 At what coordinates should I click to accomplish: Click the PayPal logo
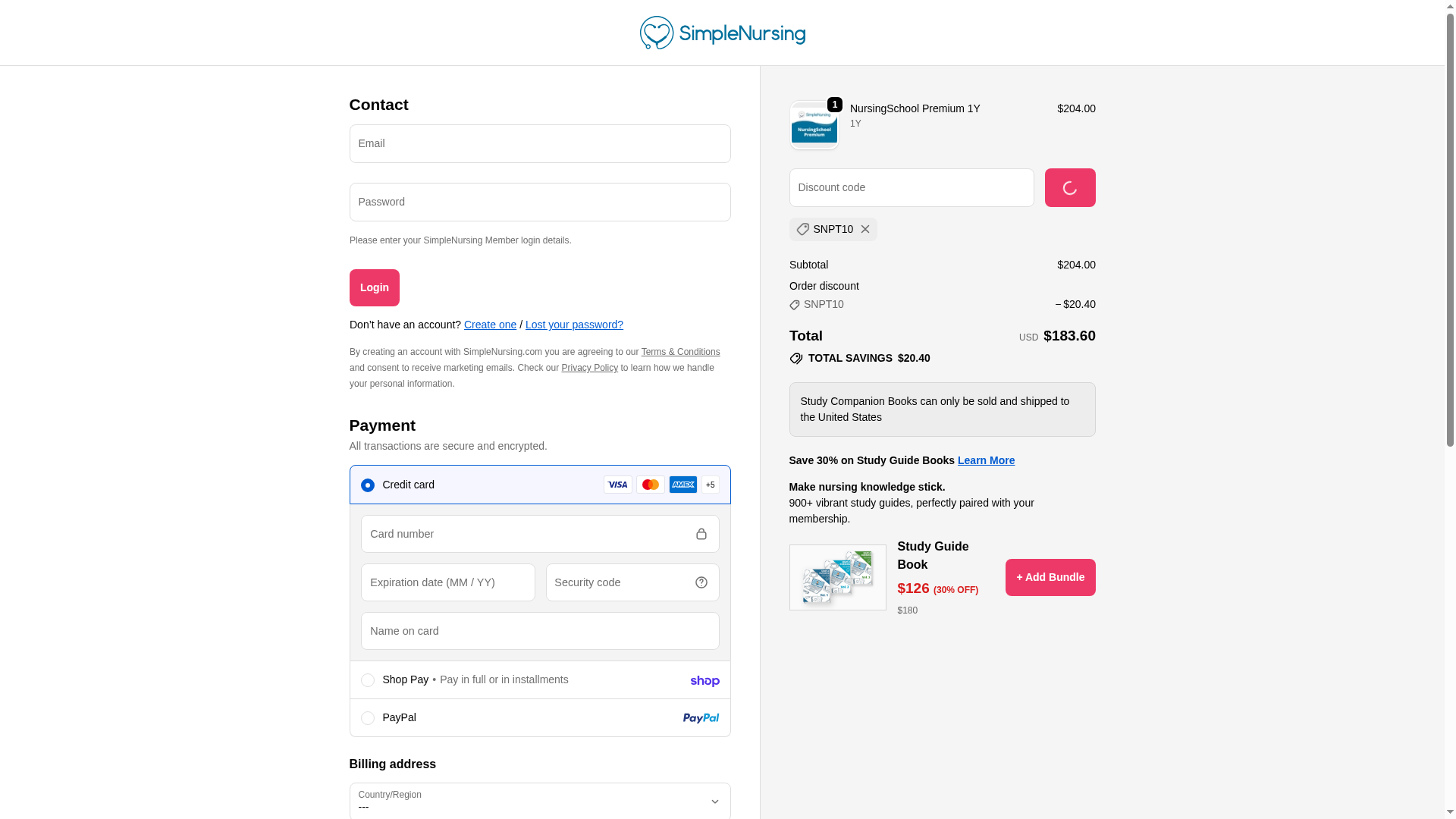[x=701, y=718]
